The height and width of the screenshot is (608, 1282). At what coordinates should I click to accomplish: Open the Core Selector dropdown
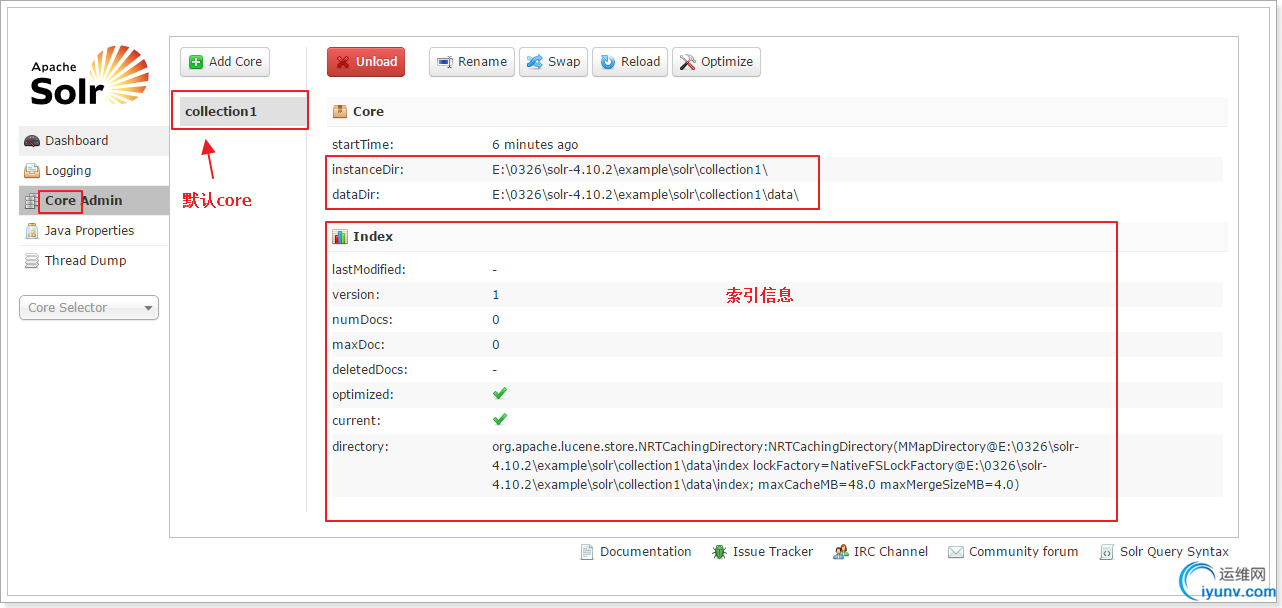89,308
